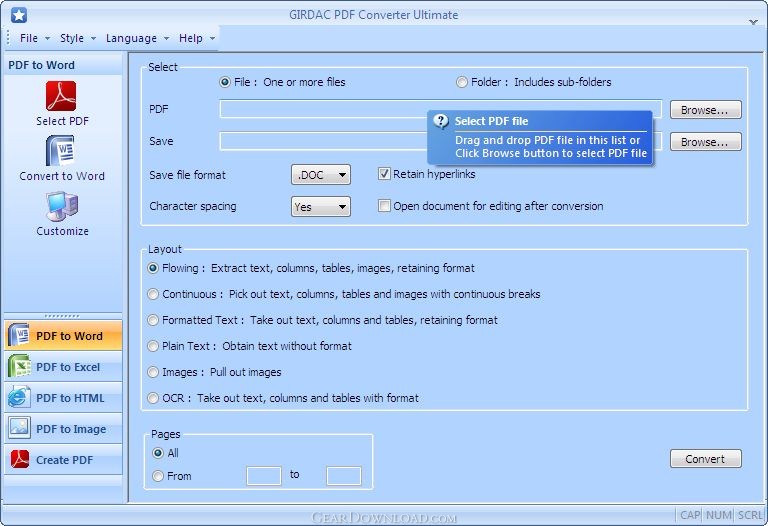
Task: Click the sidebar splitter grip dots
Action: [62, 316]
